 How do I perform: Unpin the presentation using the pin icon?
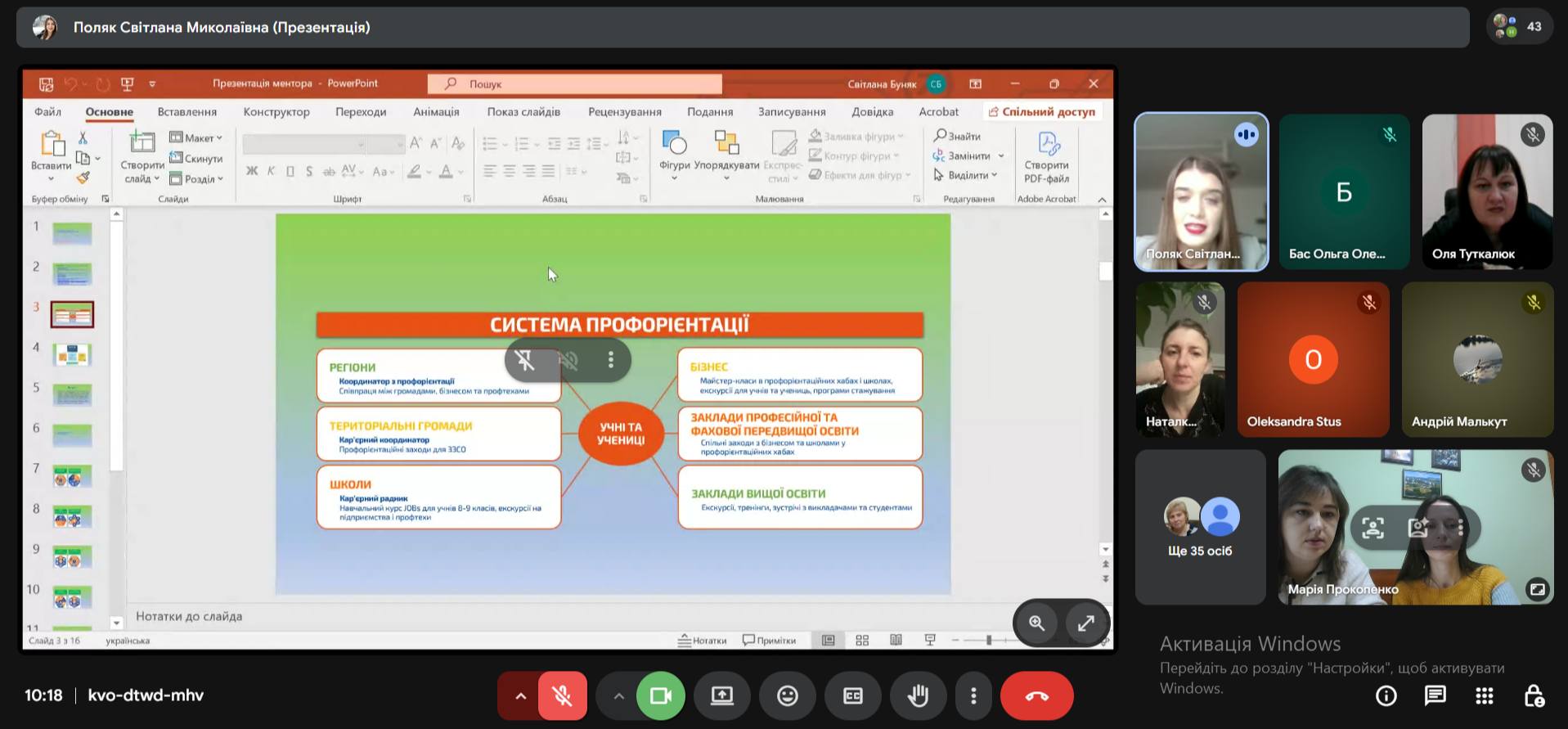click(525, 360)
